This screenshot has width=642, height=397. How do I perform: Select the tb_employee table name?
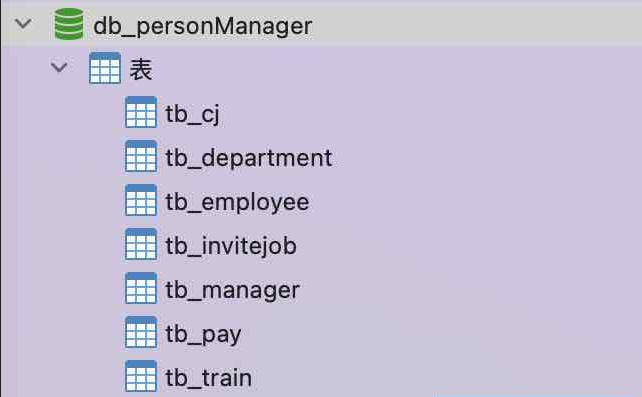237,203
